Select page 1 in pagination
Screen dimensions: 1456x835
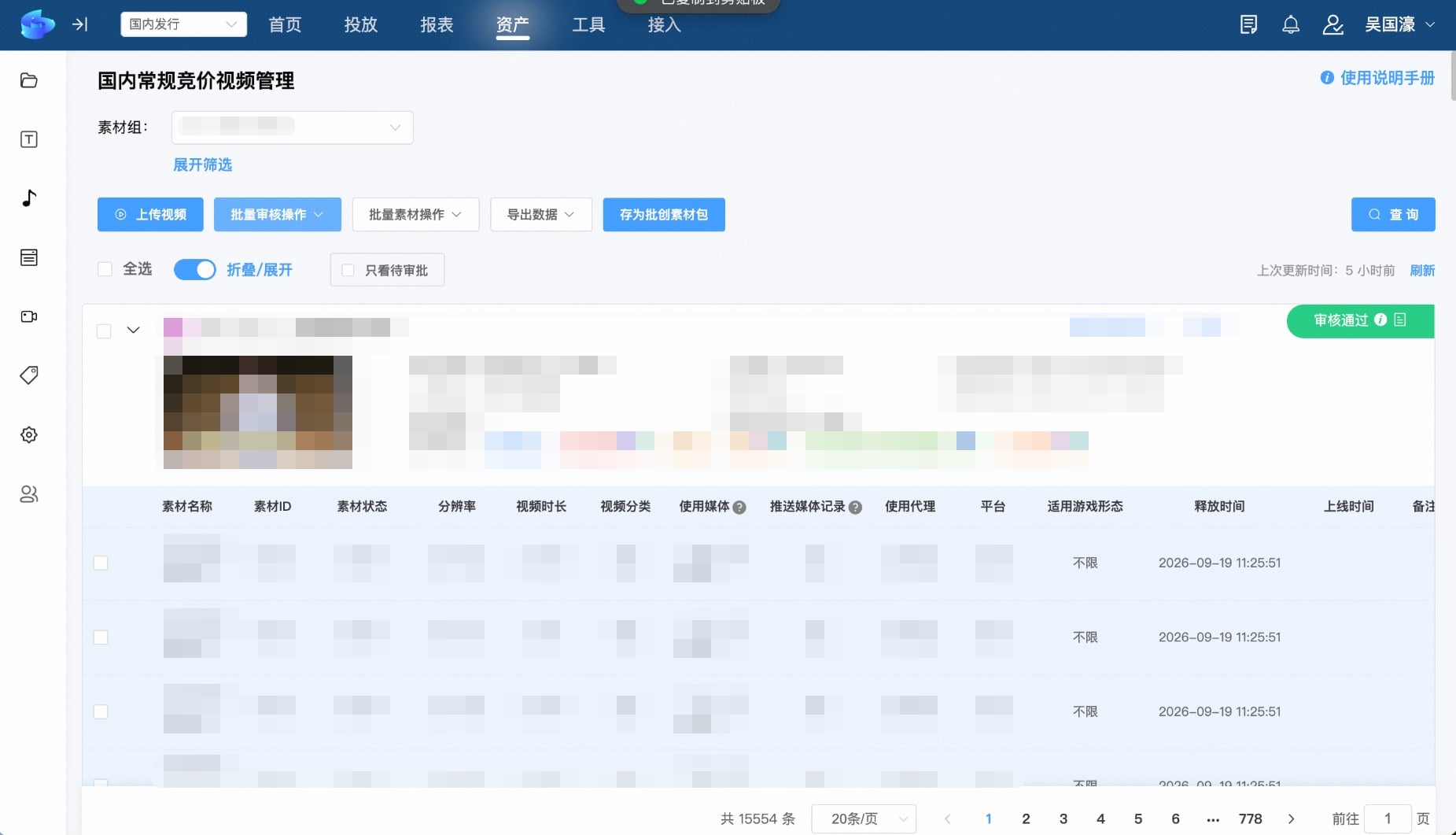pyautogui.click(x=988, y=819)
